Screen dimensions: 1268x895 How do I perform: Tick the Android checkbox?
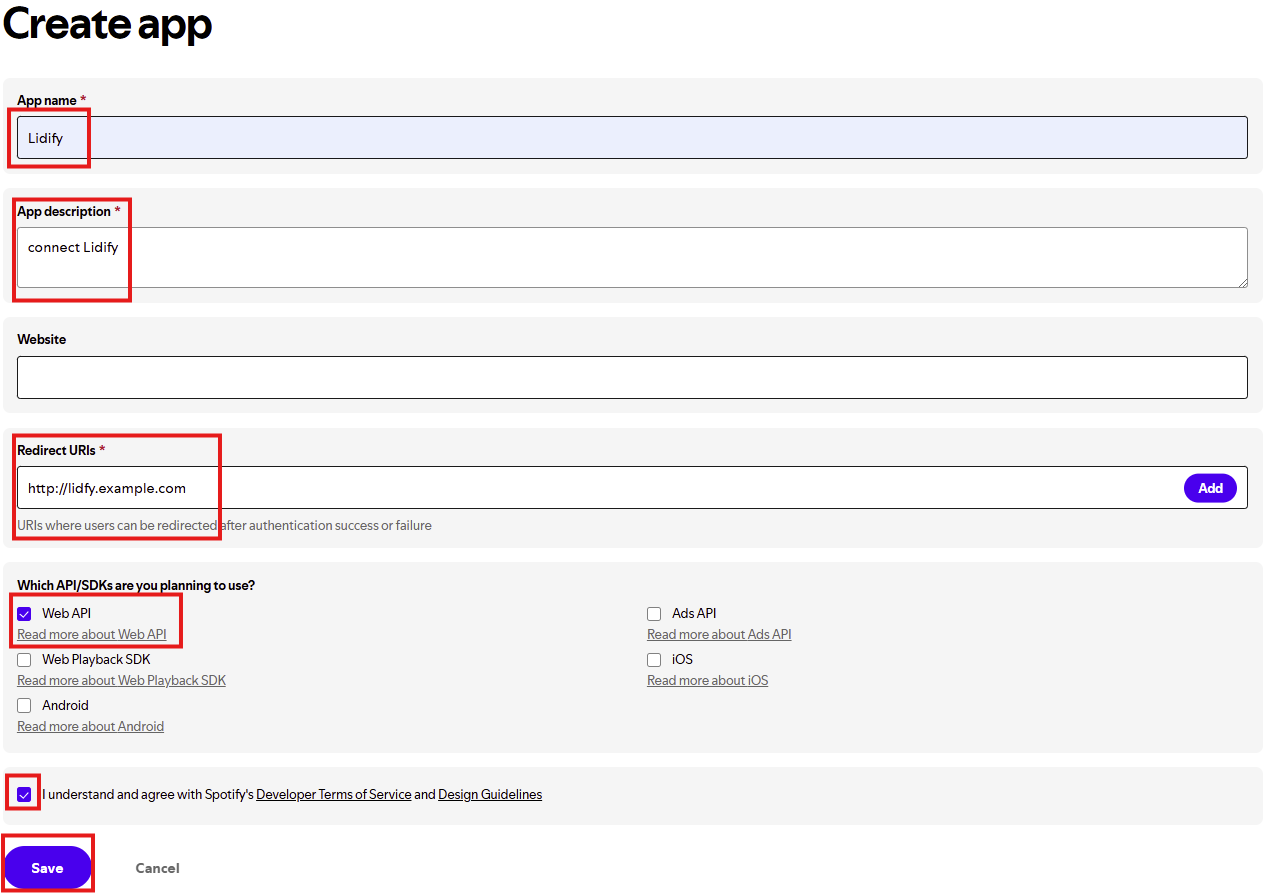pyautogui.click(x=24, y=706)
